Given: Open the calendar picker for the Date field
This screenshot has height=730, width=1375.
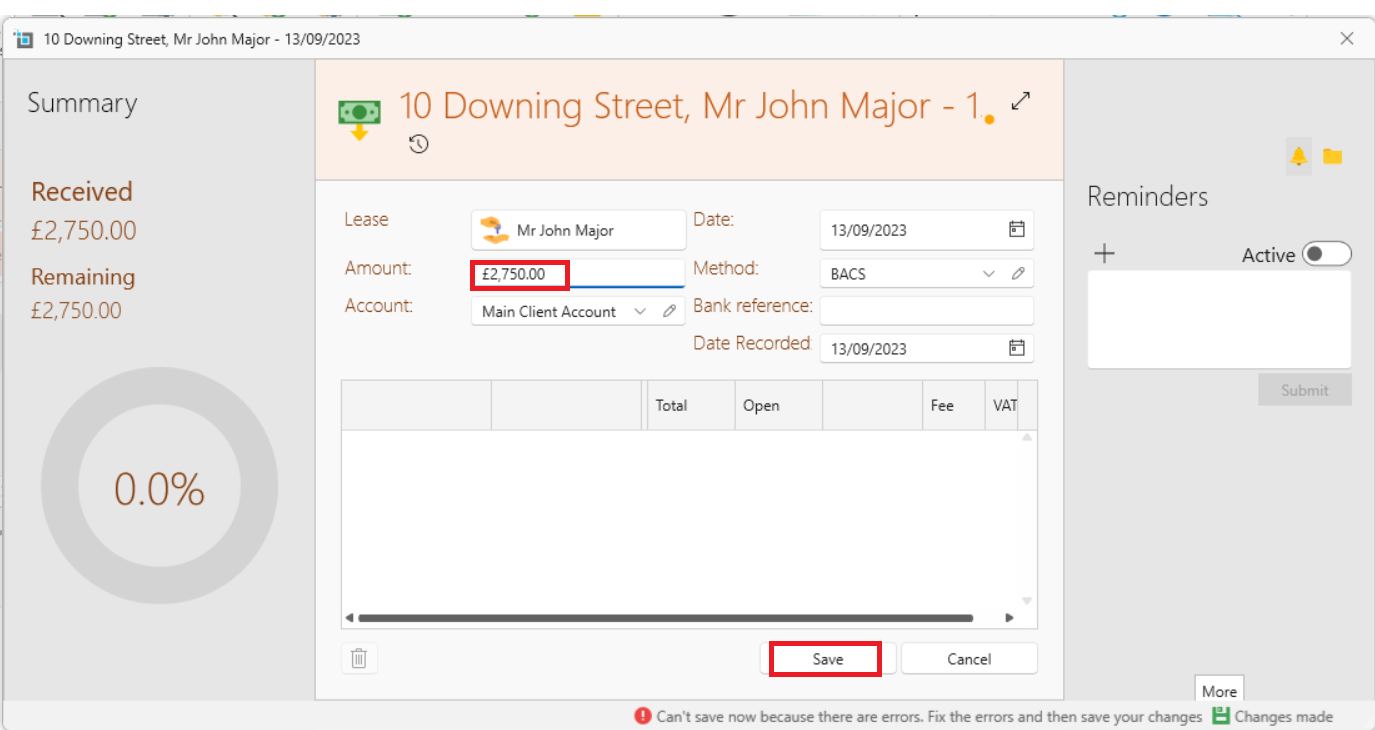Looking at the screenshot, I should click(x=1016, y=229).
